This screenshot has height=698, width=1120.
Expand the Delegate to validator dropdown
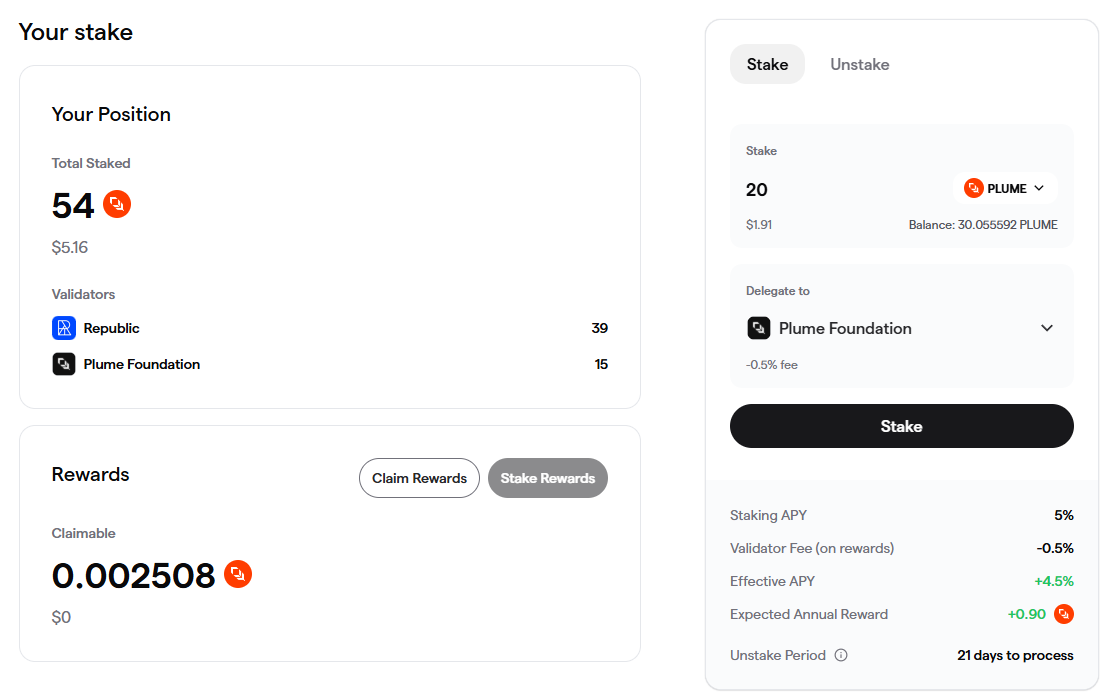click(1046, 328)
